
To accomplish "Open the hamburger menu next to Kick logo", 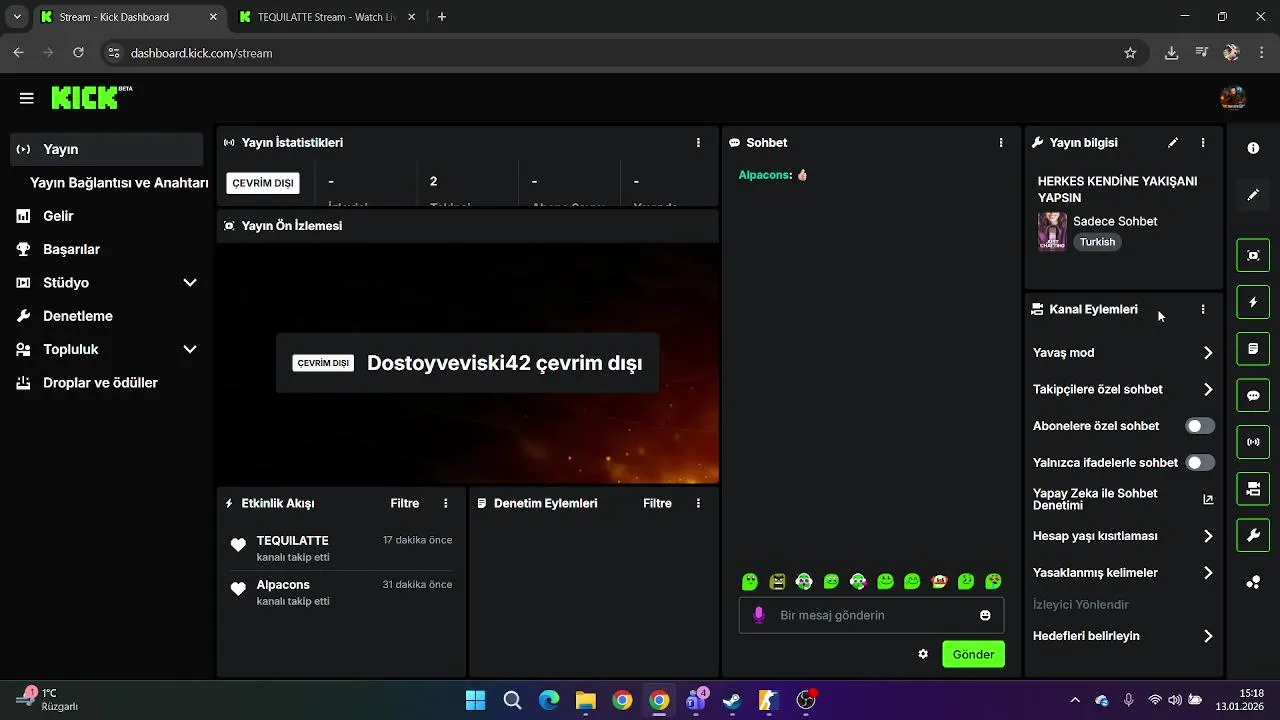I will pyautogui.click(x=27, y=98).
